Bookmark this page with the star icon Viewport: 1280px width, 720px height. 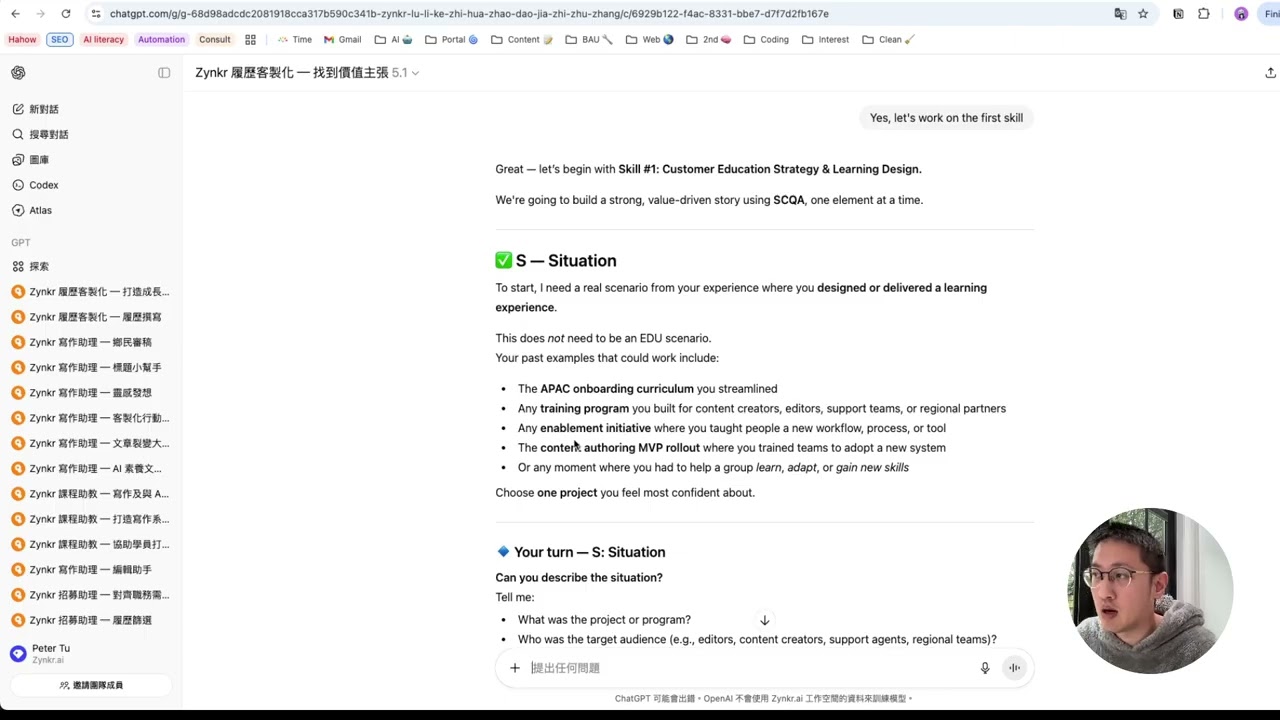click(1143, 14)
